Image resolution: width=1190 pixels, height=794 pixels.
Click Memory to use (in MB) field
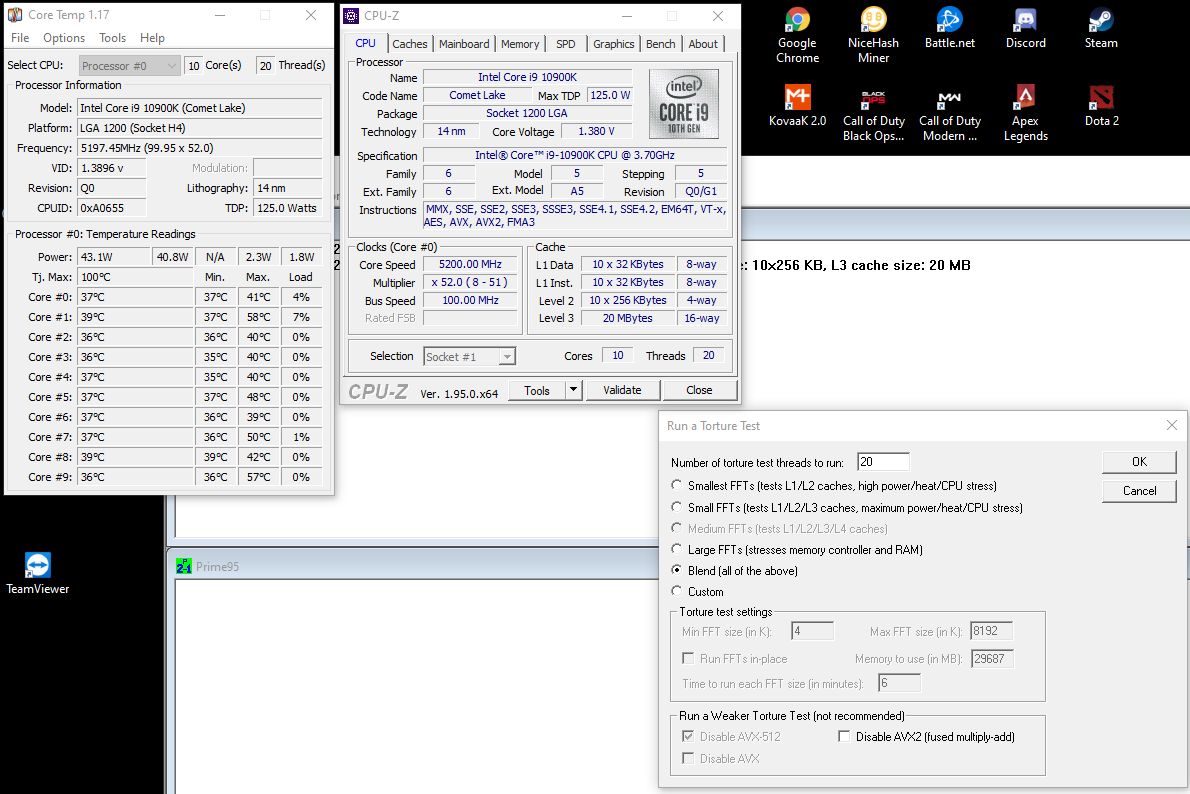pos(993,658)
